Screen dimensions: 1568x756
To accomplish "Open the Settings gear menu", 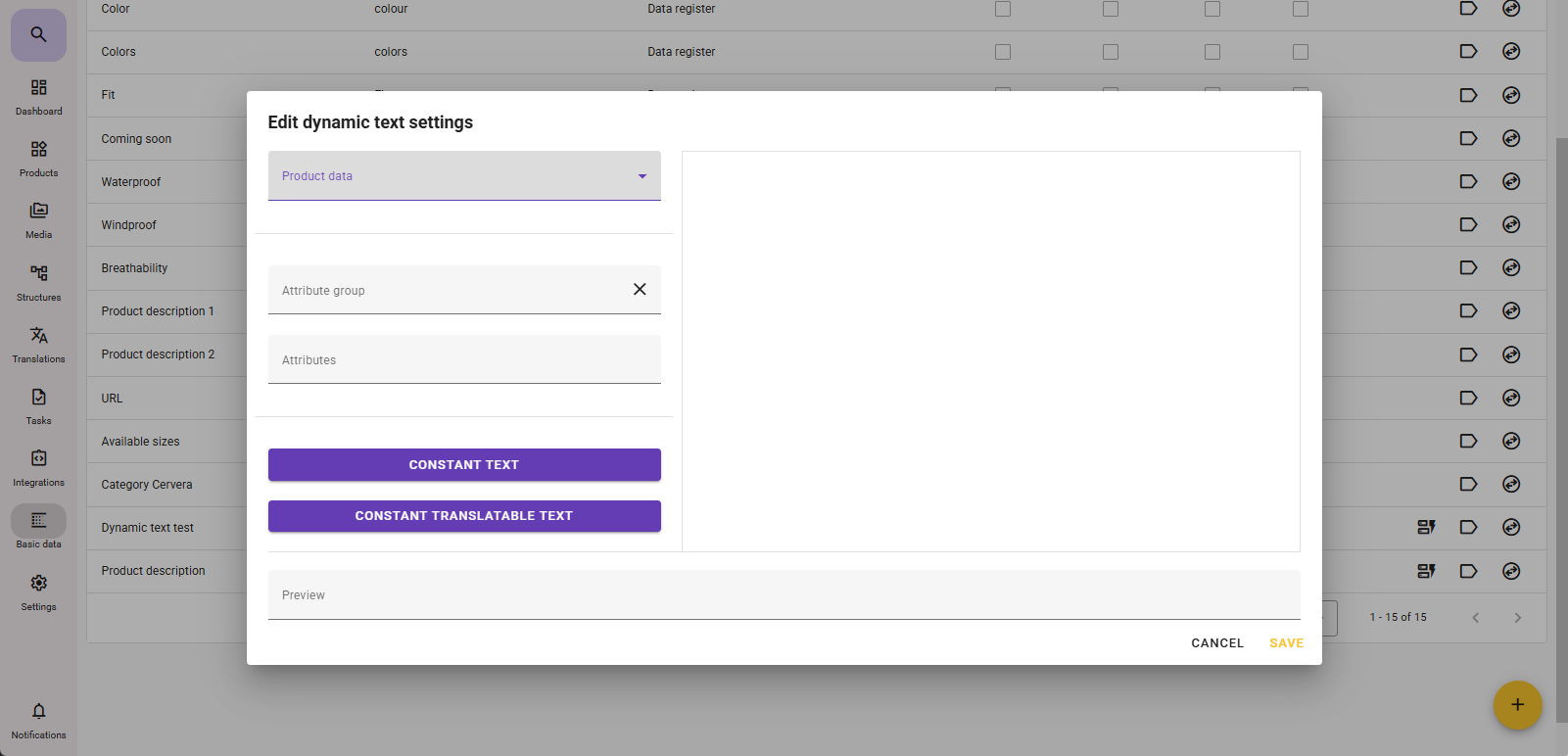I will click(x=38, y=592).
